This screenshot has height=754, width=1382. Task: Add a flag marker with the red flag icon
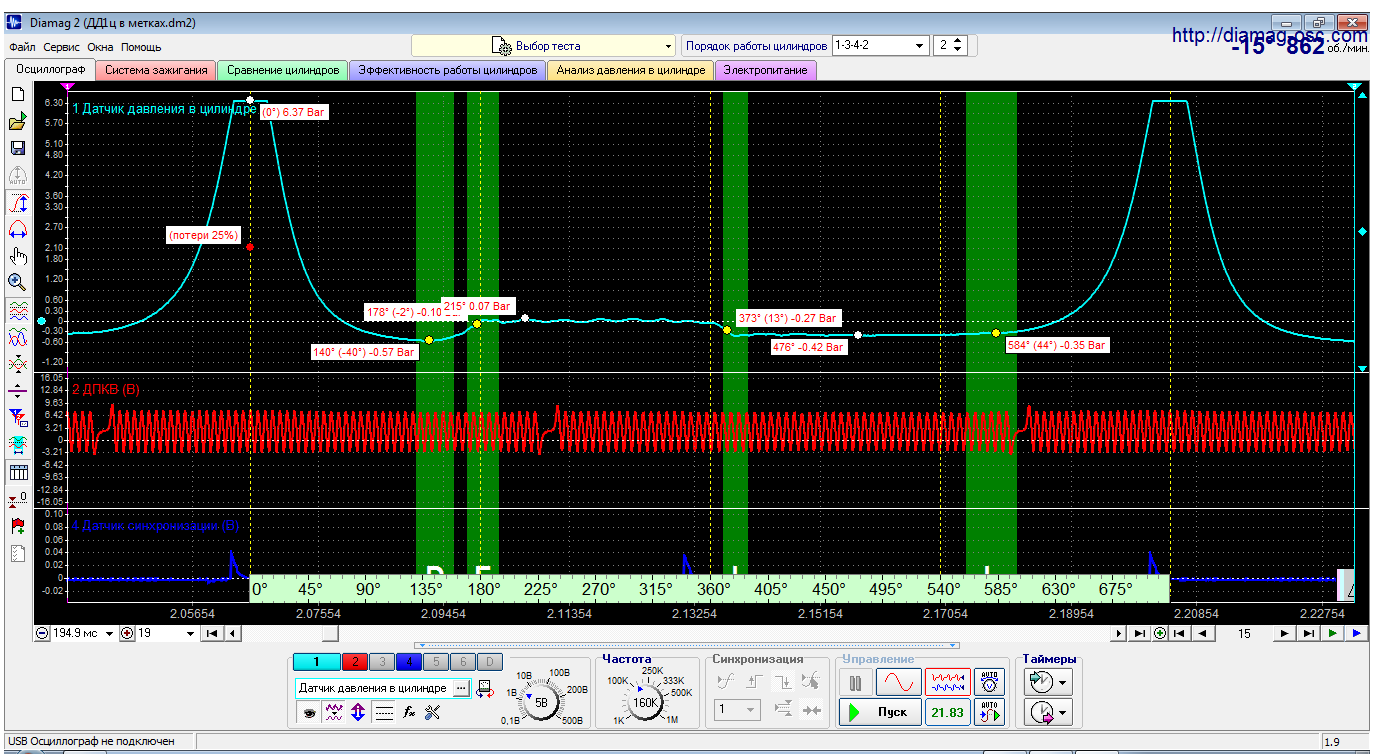pyautogui.click(x=17, y=525)
